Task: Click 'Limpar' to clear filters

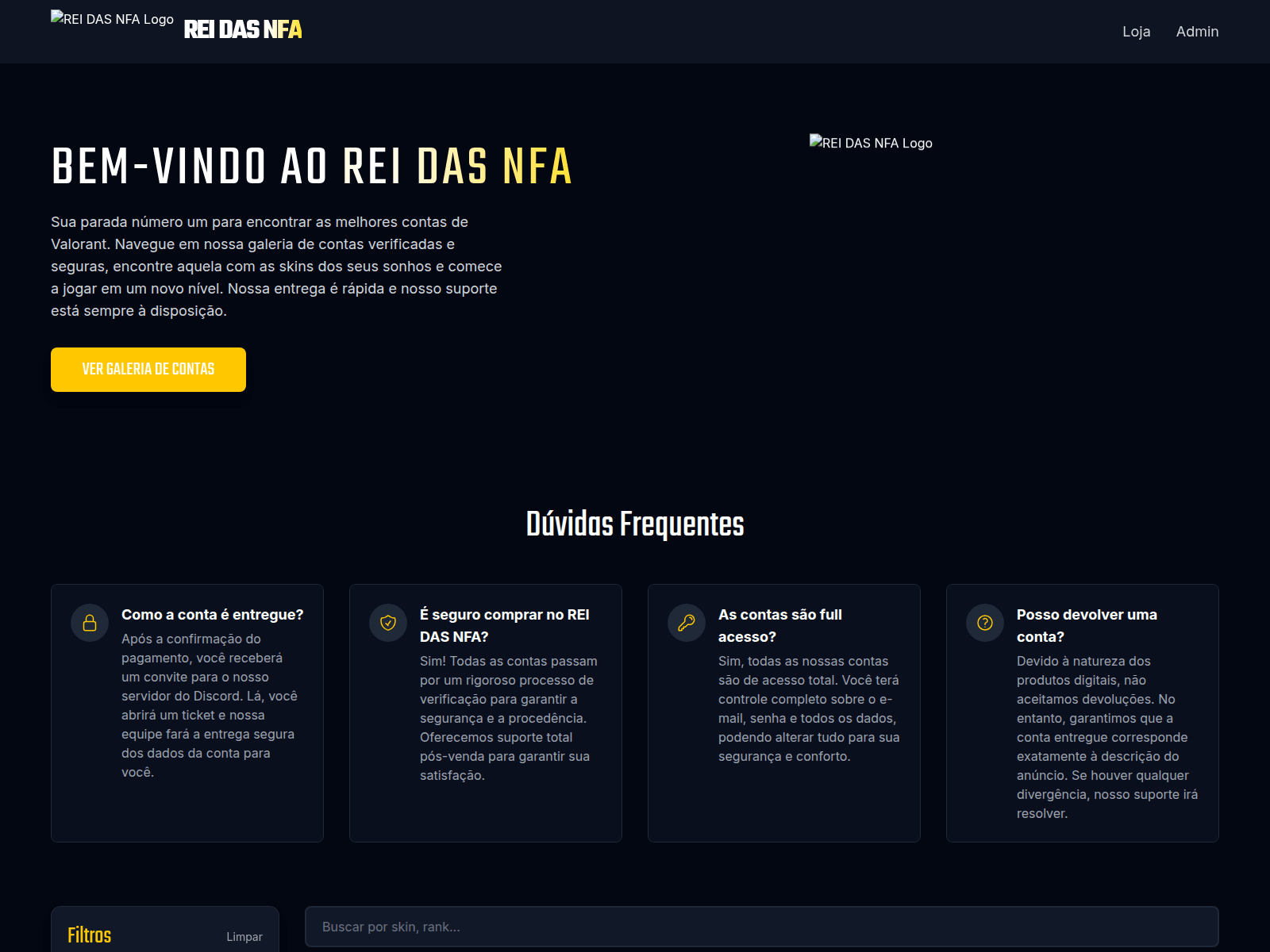Action: [244, 937]
